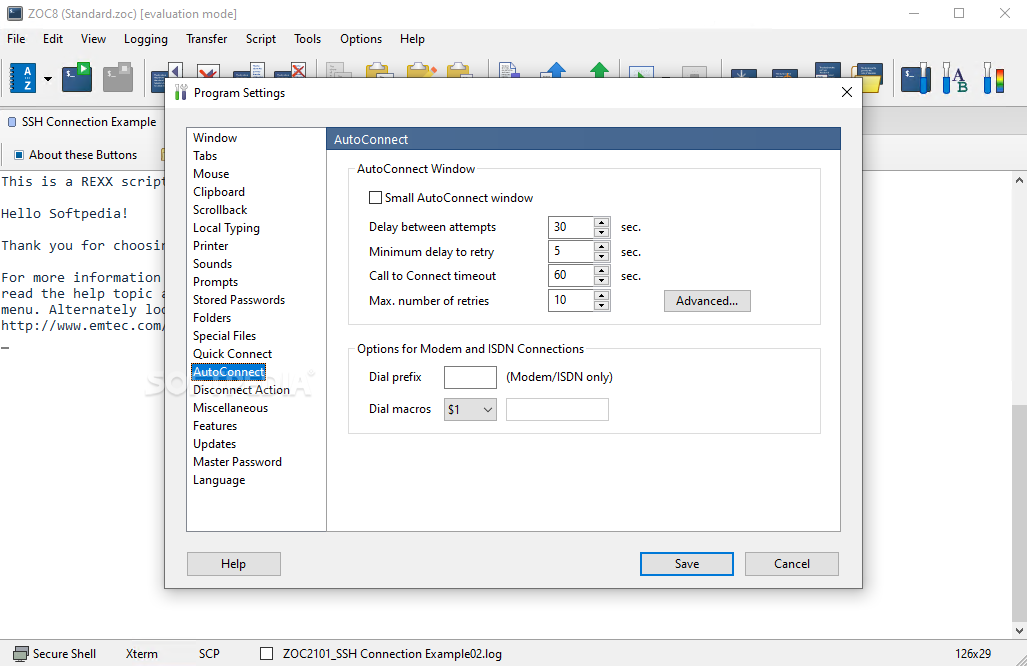Click the green upward arrow toolbar icon

tap(599, 70)
